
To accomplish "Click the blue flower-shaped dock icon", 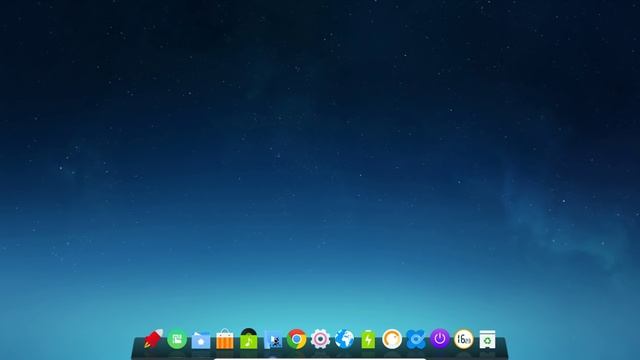I will coord(416,339).
